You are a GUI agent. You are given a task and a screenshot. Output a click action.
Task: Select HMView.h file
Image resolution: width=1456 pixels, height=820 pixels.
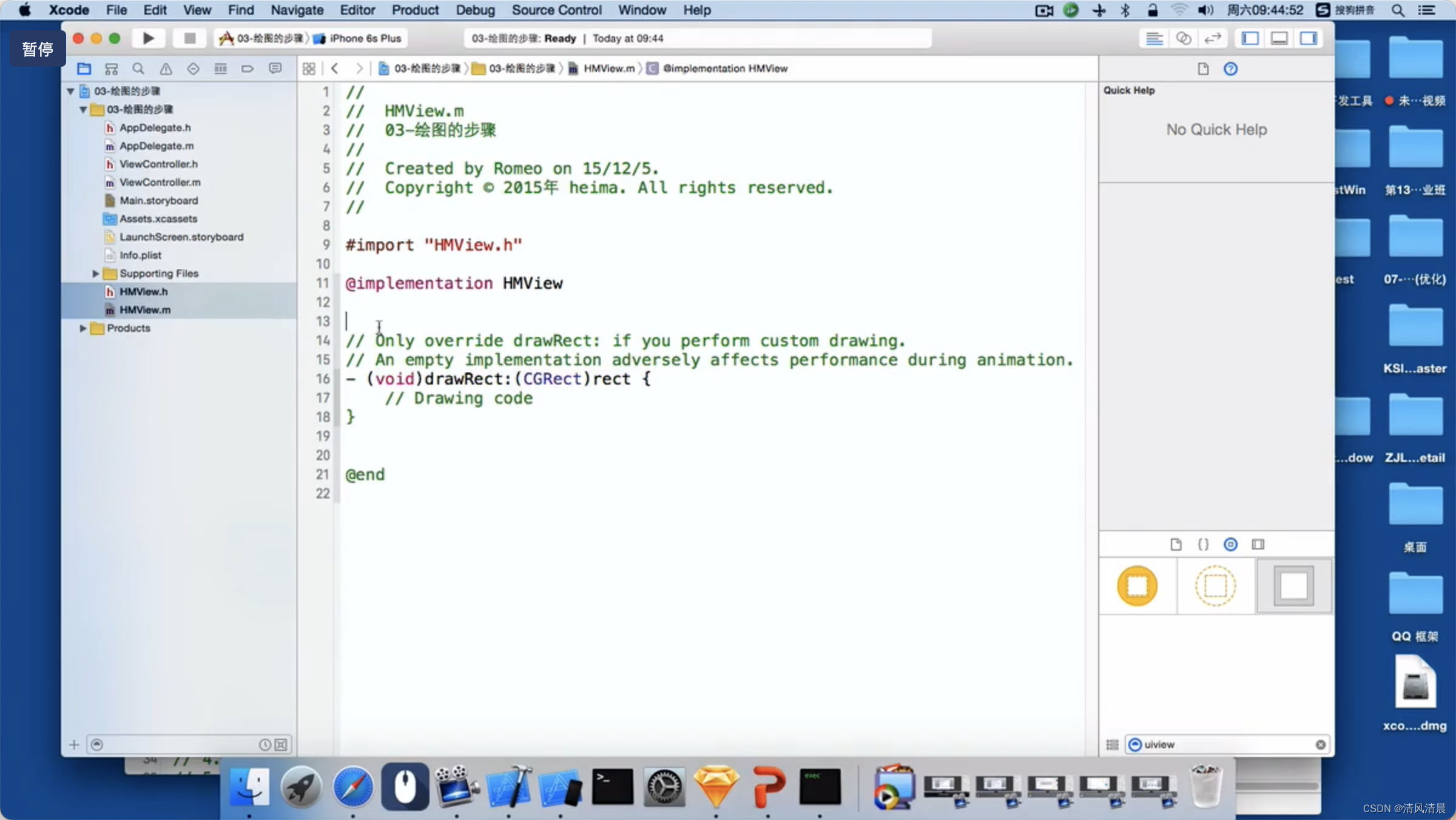[x=144, y=292]
